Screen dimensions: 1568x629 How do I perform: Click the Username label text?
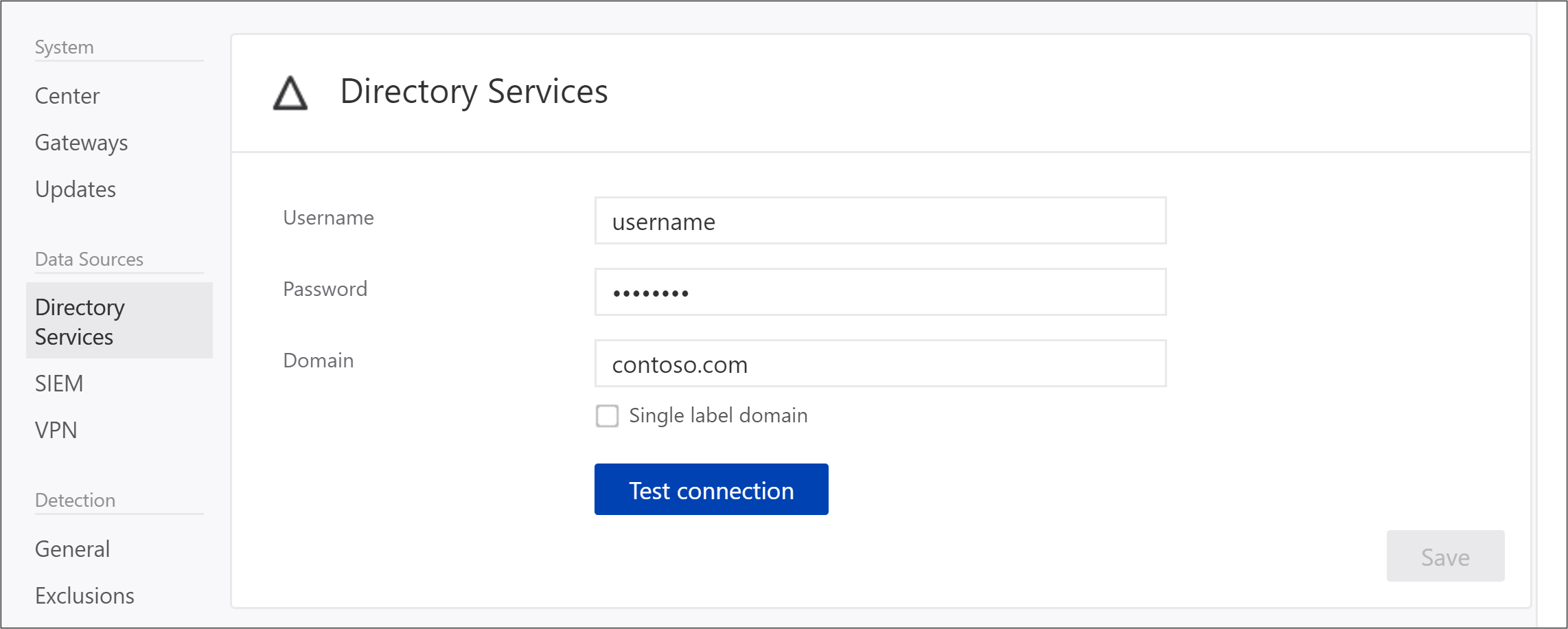pyautogui.click(x=328, y=218)
